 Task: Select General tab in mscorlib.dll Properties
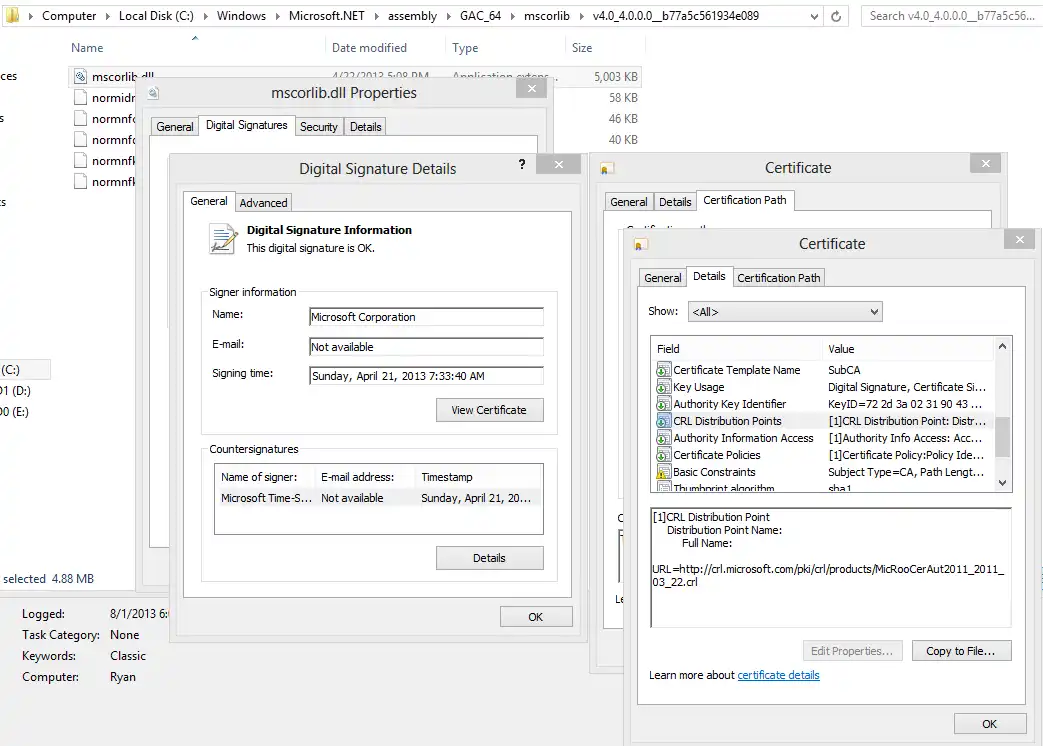(175, 127)
